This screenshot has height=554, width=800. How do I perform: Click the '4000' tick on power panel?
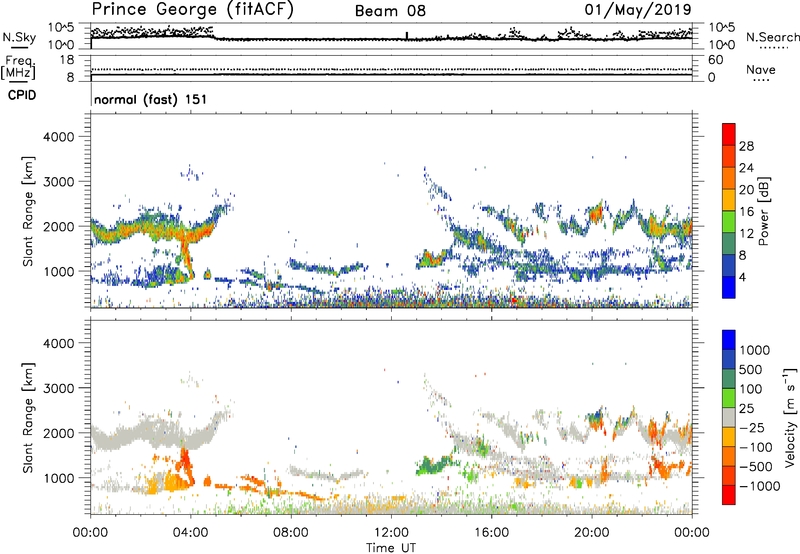pos(58,137)
